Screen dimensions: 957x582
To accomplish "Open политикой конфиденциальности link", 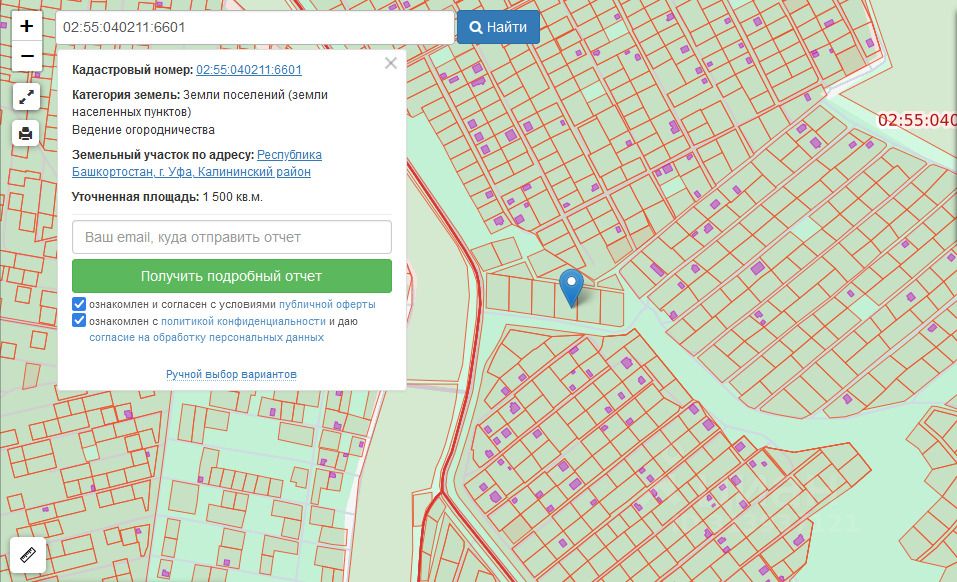I will (244, 321).
